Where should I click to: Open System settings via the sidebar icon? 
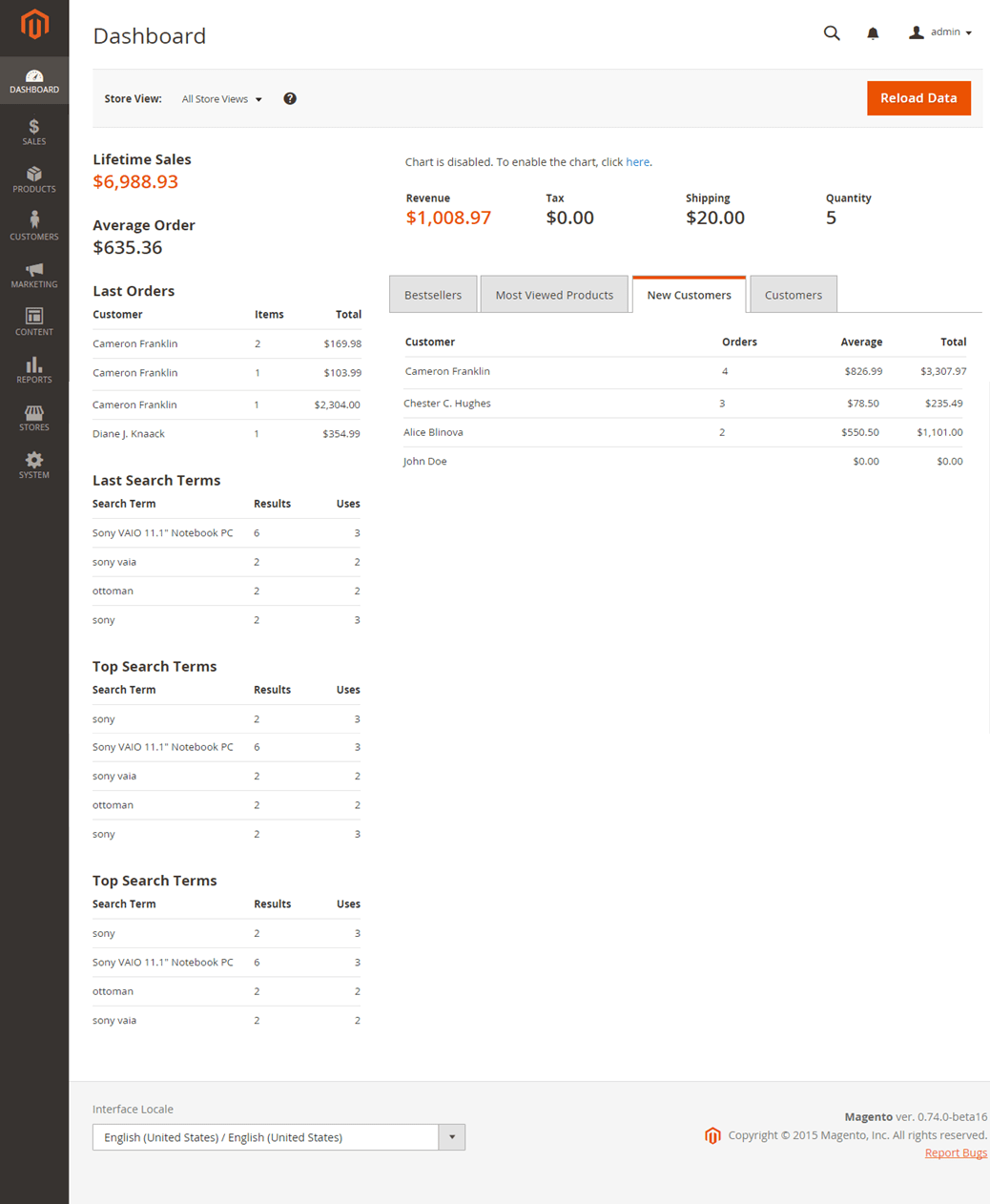coord(33,465)
